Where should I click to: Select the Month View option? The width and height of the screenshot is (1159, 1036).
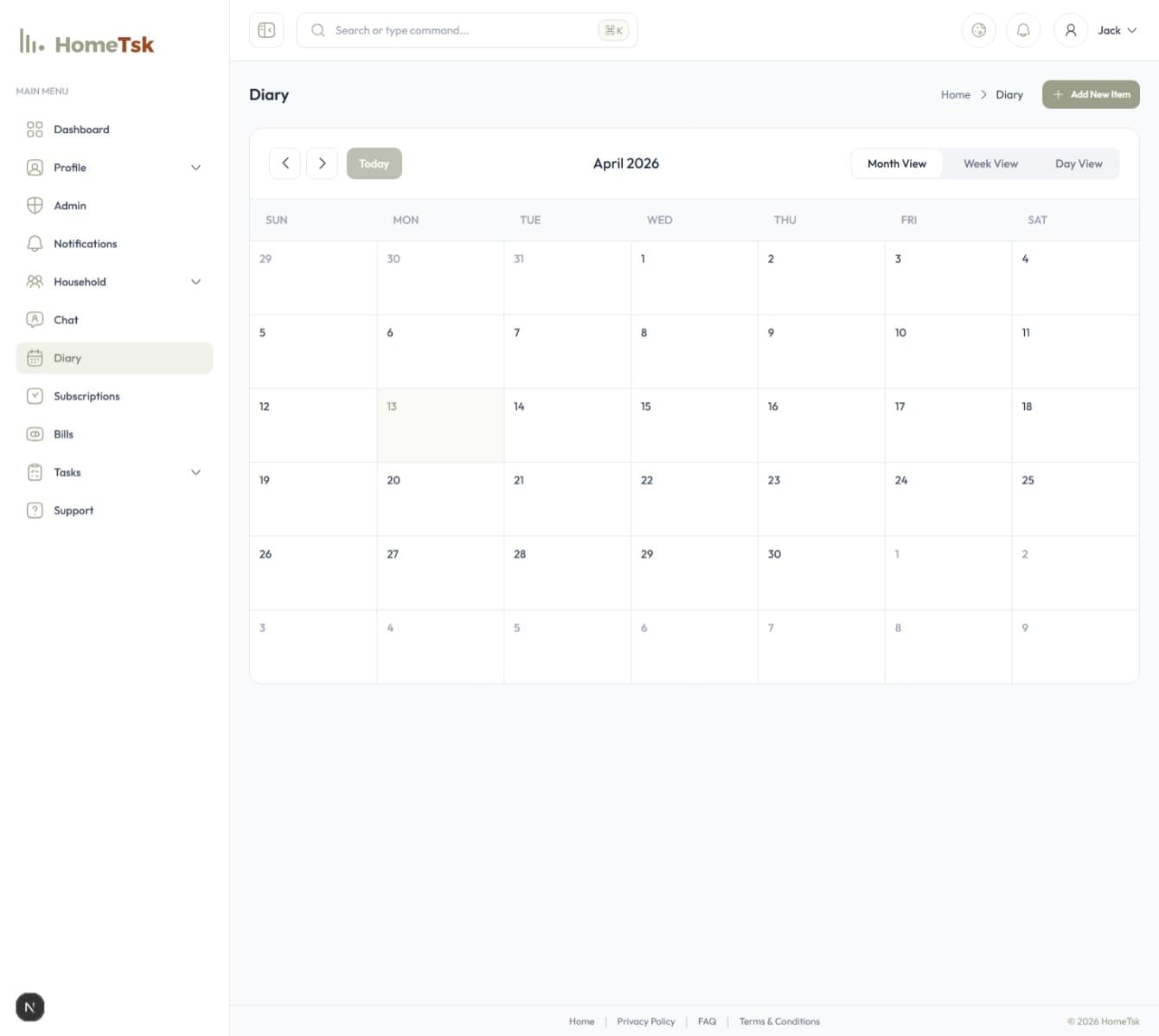coord(896,163)
